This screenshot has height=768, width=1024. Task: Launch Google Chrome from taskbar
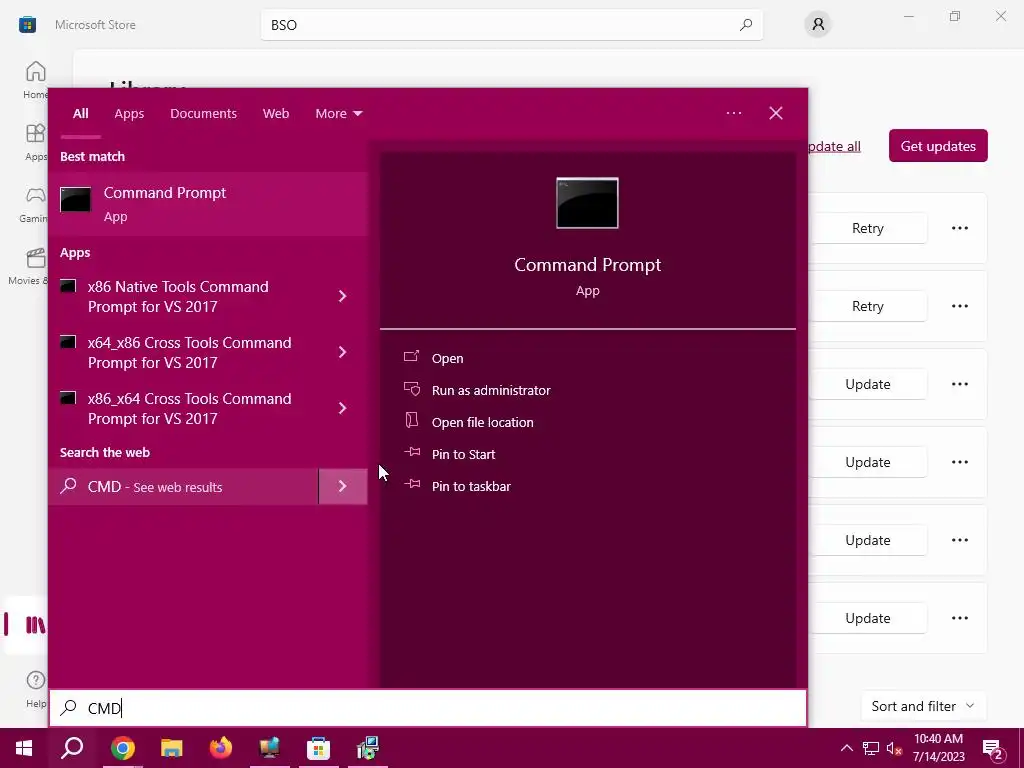pos(122,748)
